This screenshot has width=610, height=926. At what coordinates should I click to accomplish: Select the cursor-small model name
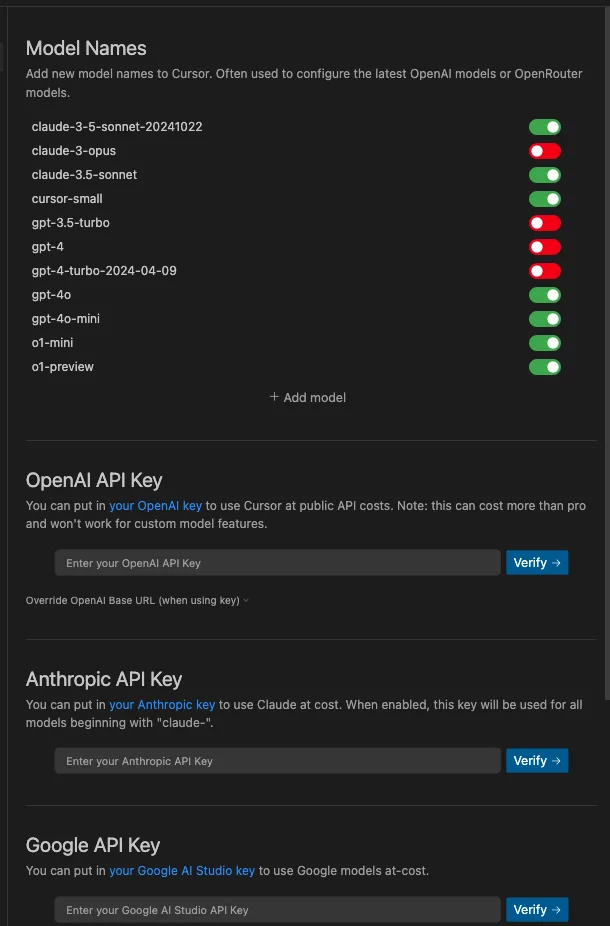[x=67, y=199]
